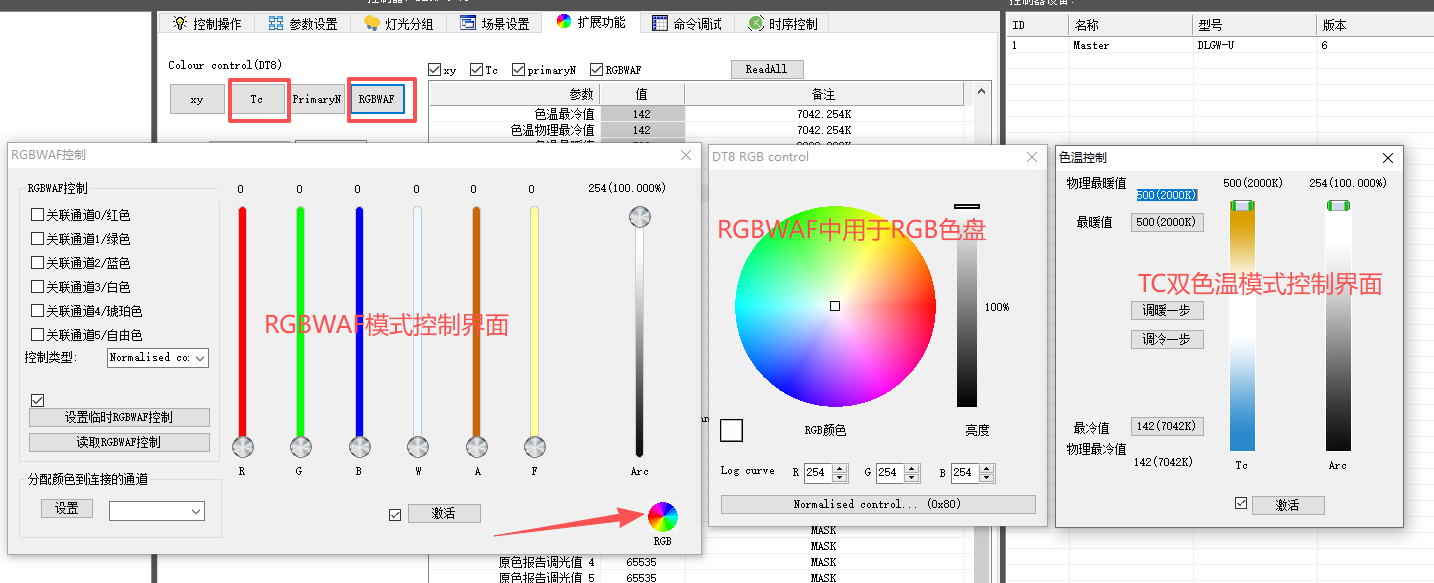
Task: Select the 命令调试 tab
Action: (x=687, y=23)
